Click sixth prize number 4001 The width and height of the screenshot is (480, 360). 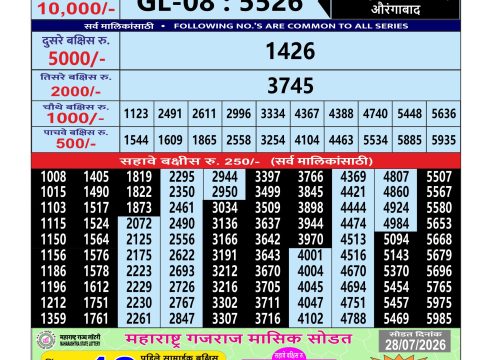pos(310,255)
